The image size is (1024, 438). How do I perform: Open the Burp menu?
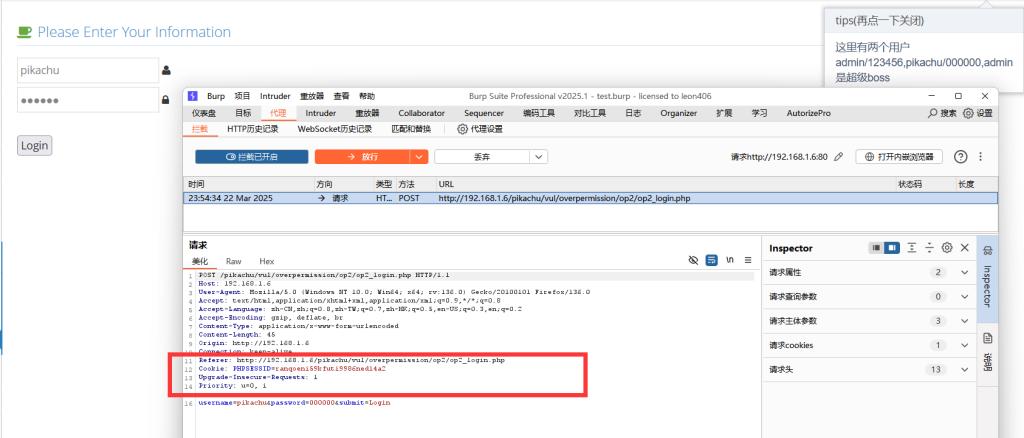coord(216,96)
